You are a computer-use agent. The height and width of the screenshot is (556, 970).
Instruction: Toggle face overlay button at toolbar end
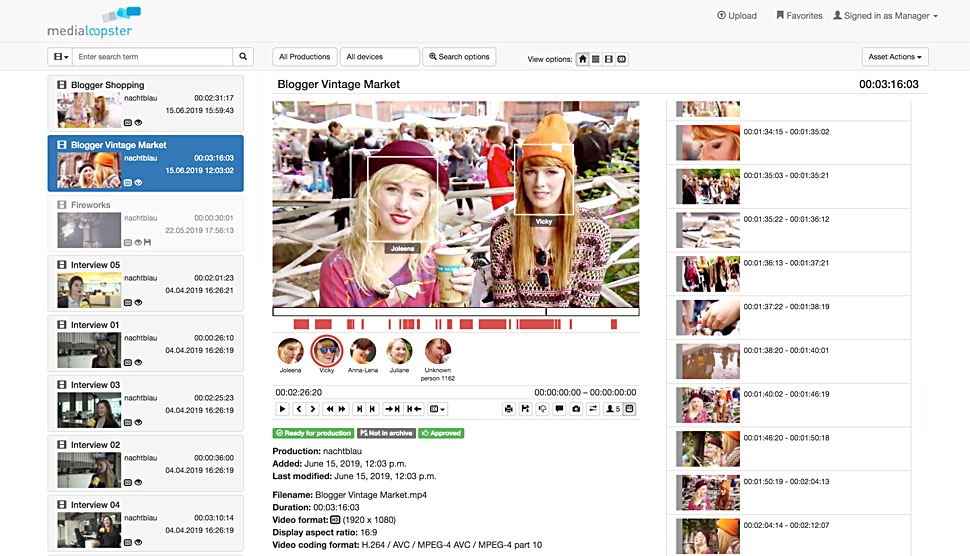point(630,409)
